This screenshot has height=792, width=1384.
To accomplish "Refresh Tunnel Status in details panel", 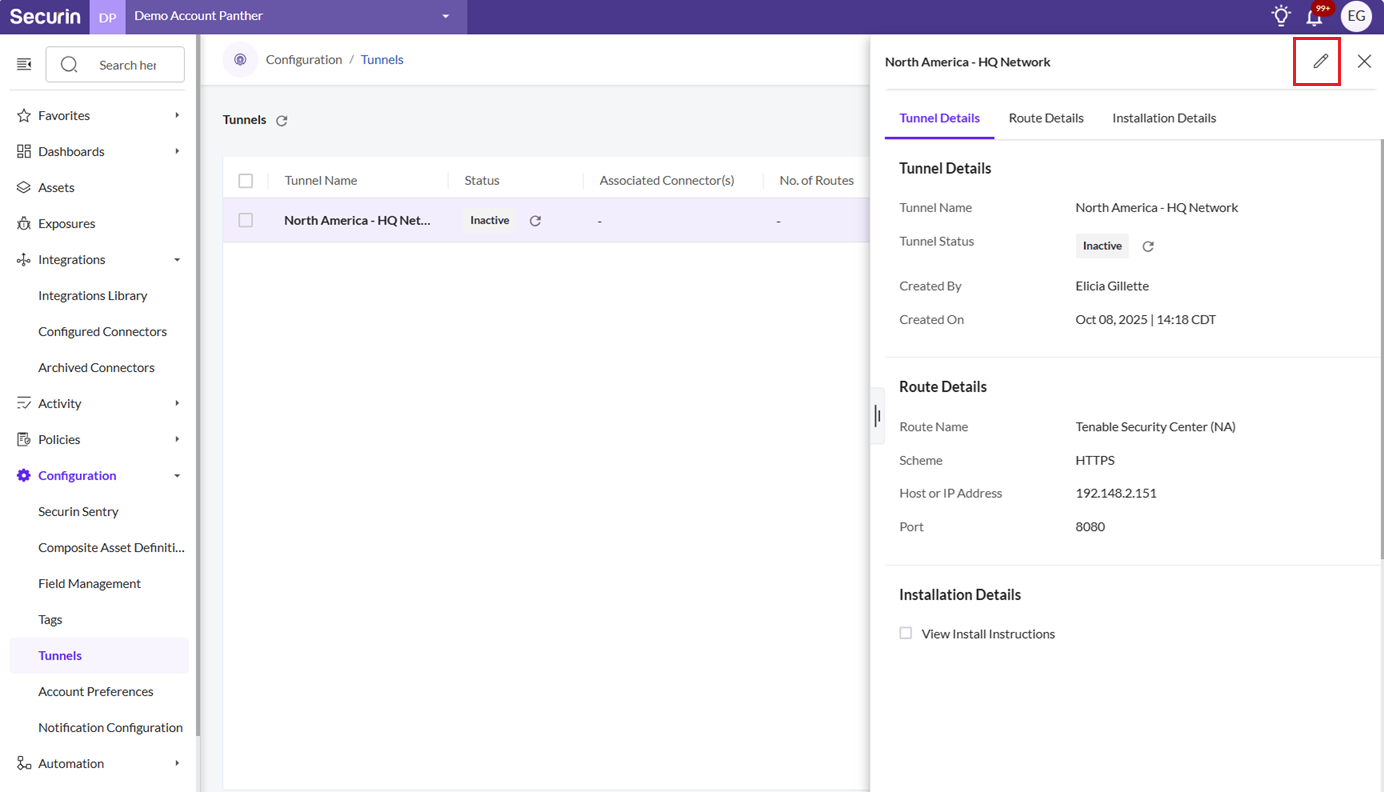I will coord(1148,246).
